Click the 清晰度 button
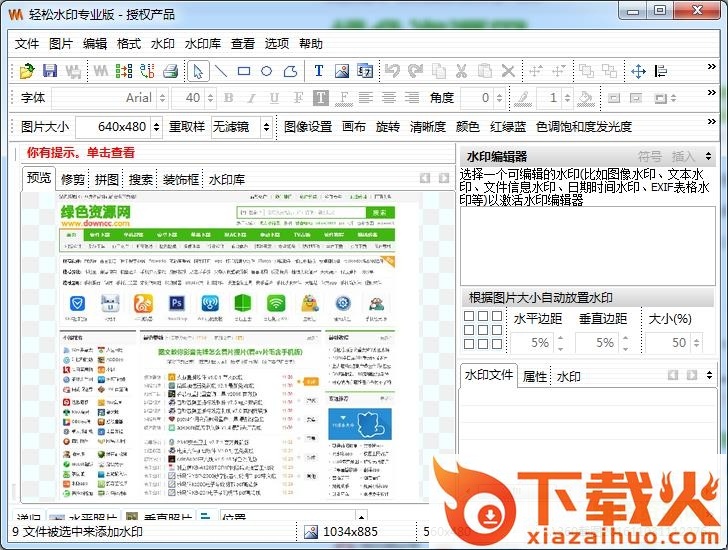Screen dimensions: 728x550 coord(428,127)
